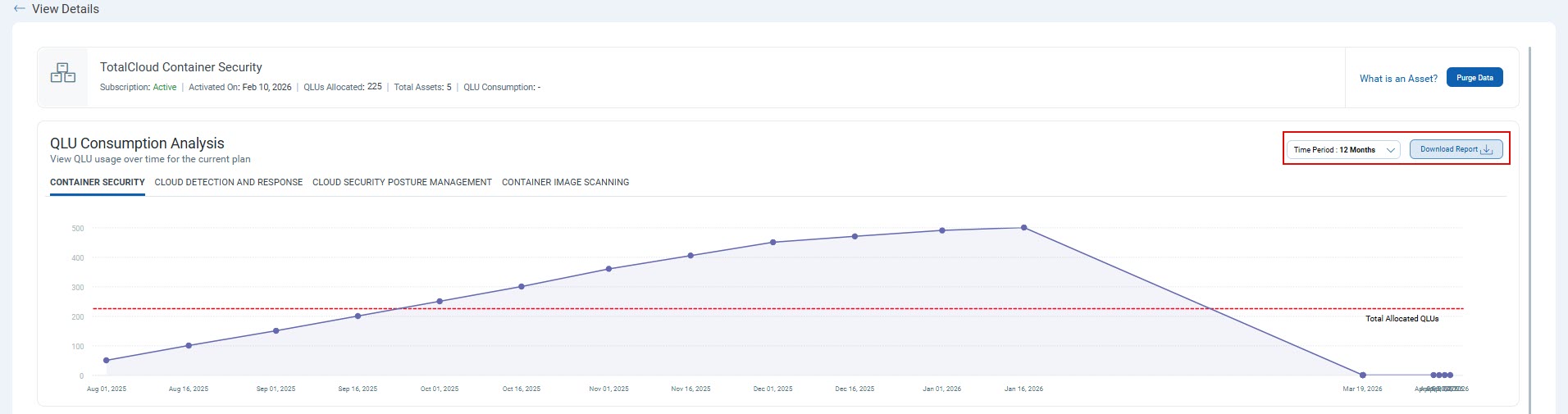Image resolution: width=1568 pixels, height=414 pixels.
Task: Open the What is an Asset? link
Action: click(x=1398, y=79)
